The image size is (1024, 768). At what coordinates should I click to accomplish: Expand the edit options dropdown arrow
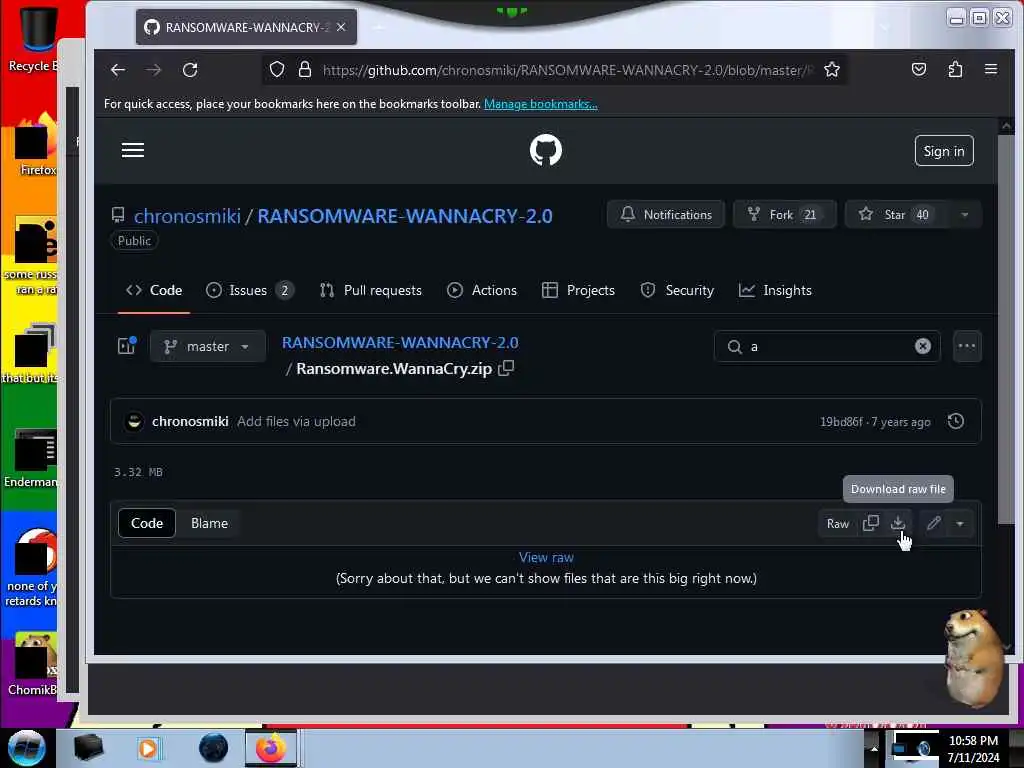[960, 524]
